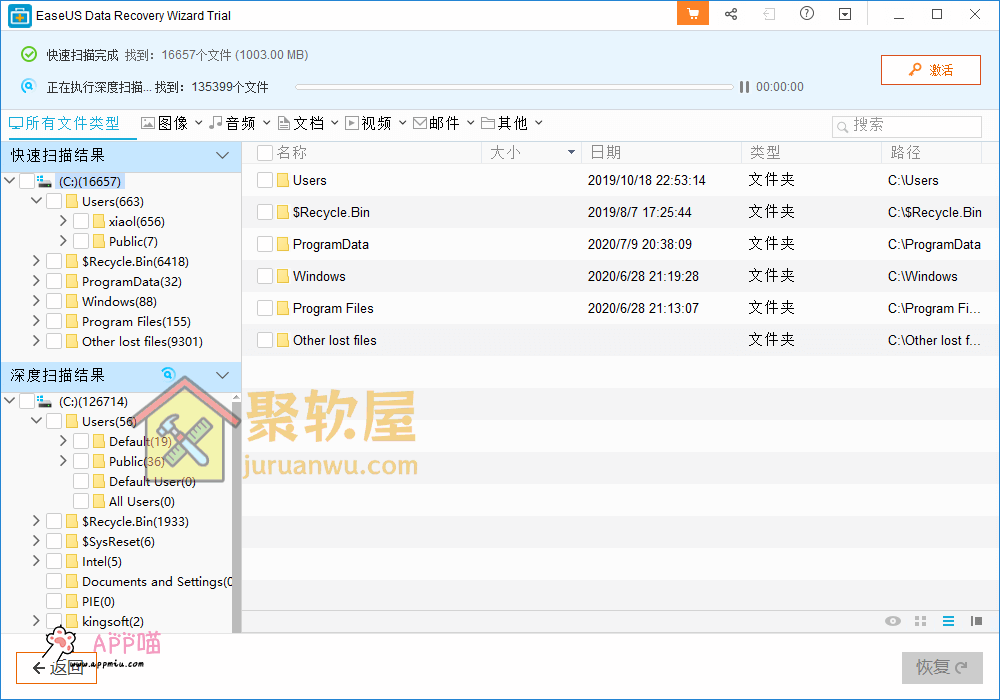The height and width of the screenshot is (700, 1000).
Task: Collapse the 快速扫描结果 panel
Action: tap(222, 156)
